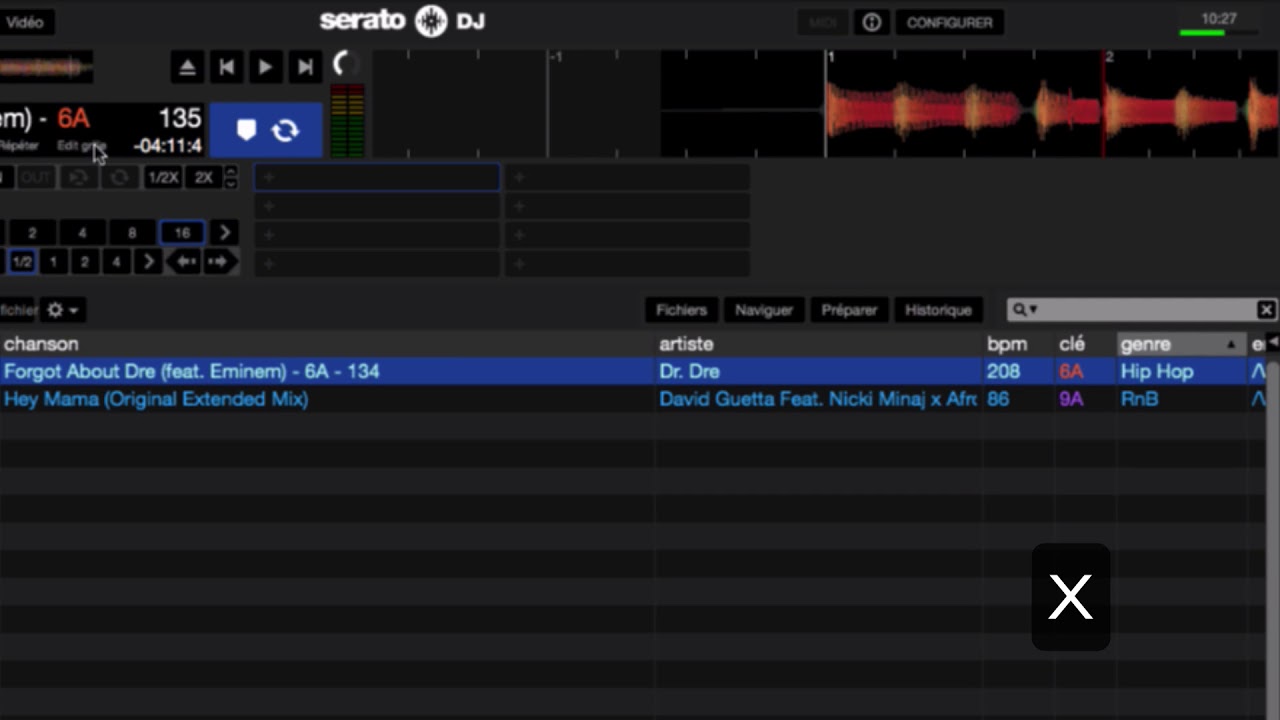The height and width of the screenshot is (720, 1280).
Task: Skip to the previous track
Action: pyautogui.click(x=226, y=67)
